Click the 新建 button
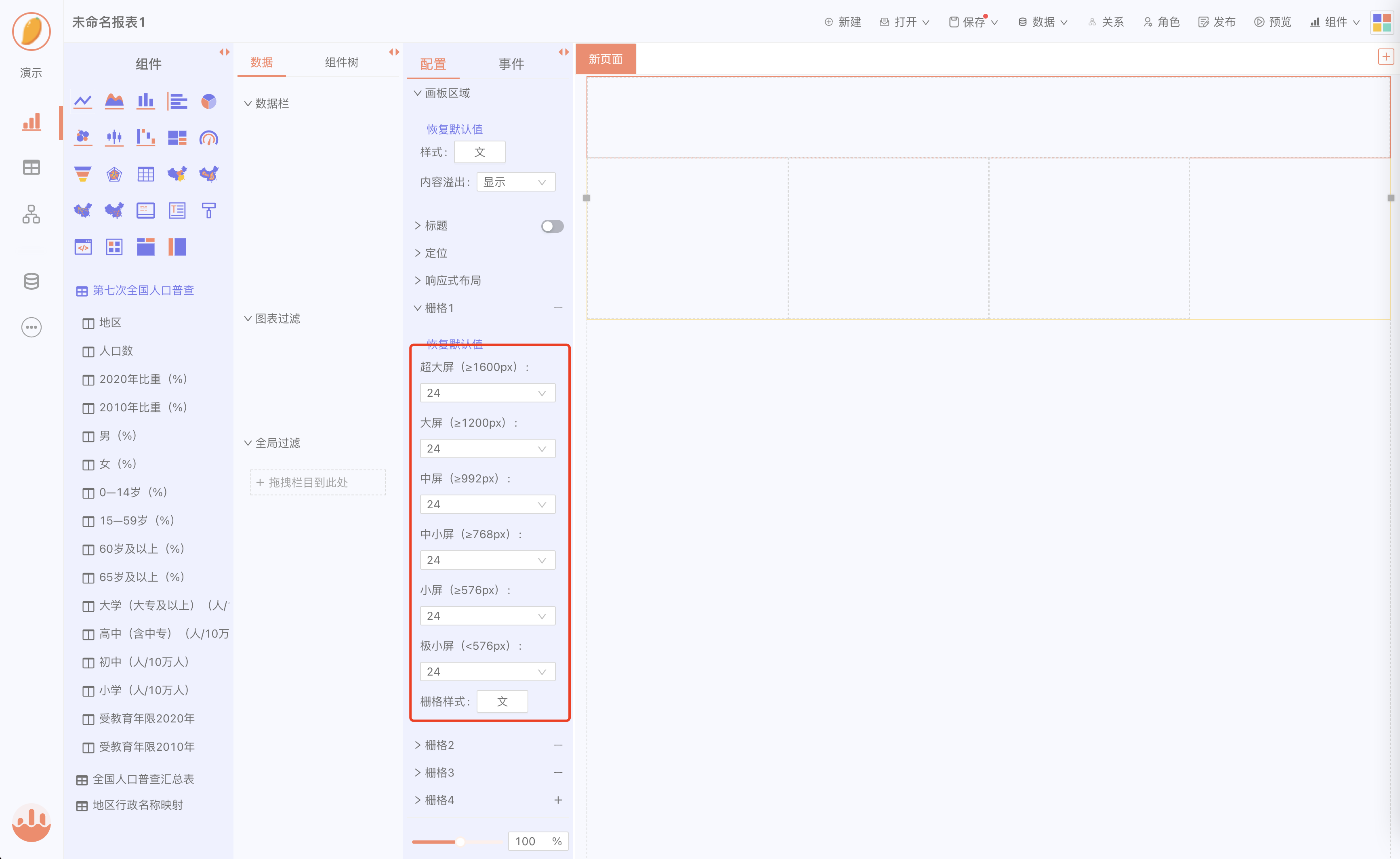The width and height of the screenshot is (1400, 859). click(x=843, y=22)
